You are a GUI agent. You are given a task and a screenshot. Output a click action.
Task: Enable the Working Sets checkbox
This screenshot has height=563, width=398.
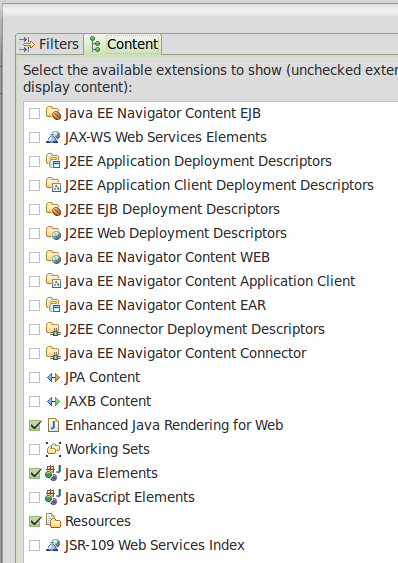tap(34, 450)
